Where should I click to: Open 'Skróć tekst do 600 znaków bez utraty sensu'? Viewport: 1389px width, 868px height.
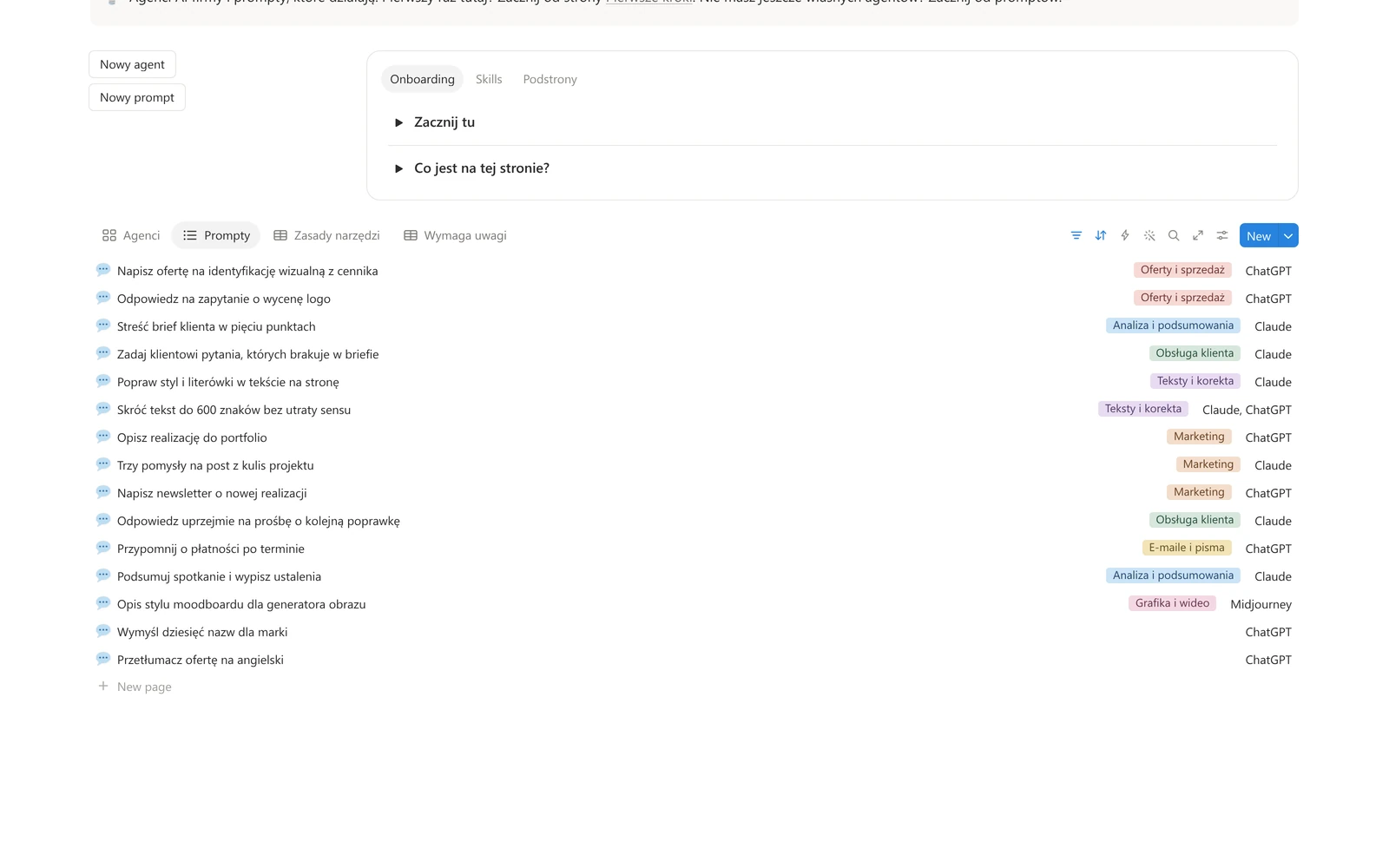click(234, 410)
